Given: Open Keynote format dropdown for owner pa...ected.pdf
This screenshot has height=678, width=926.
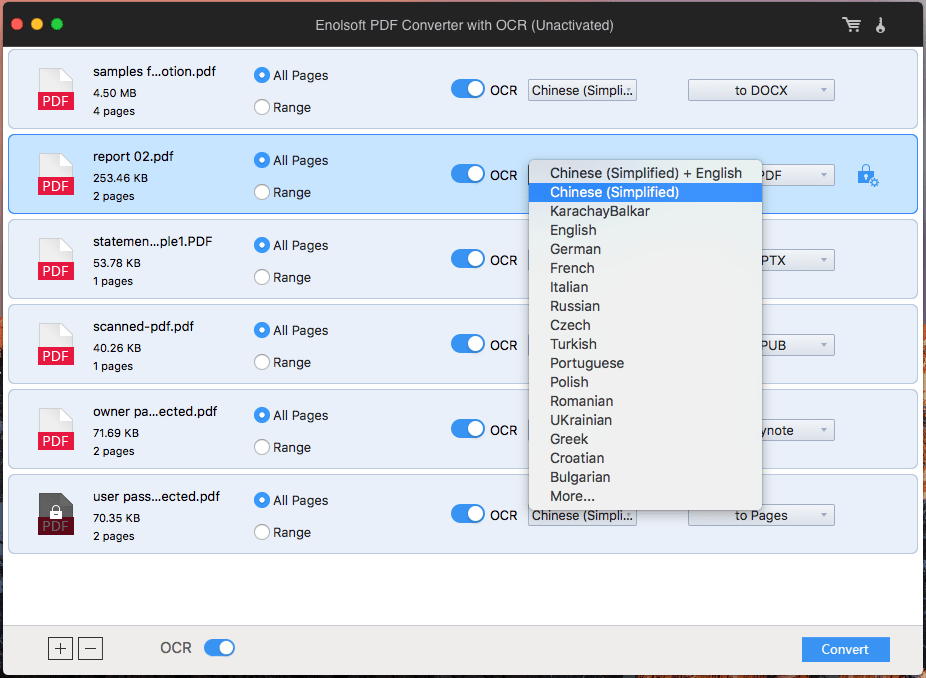Looking at the screenshot, I should click(798, 431).
